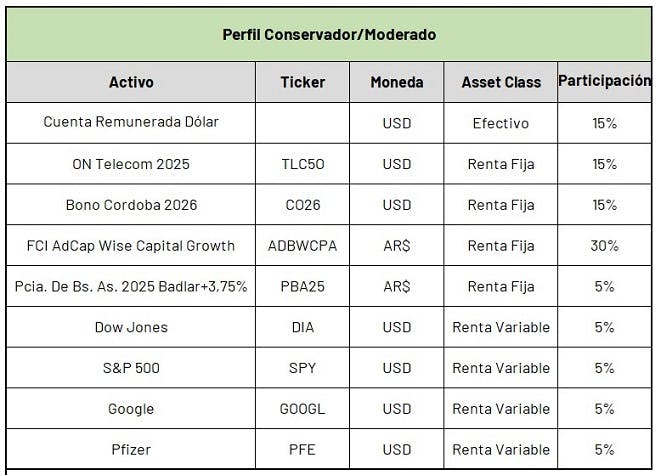Select the TLC5O ticker cell

click(303, 164)
